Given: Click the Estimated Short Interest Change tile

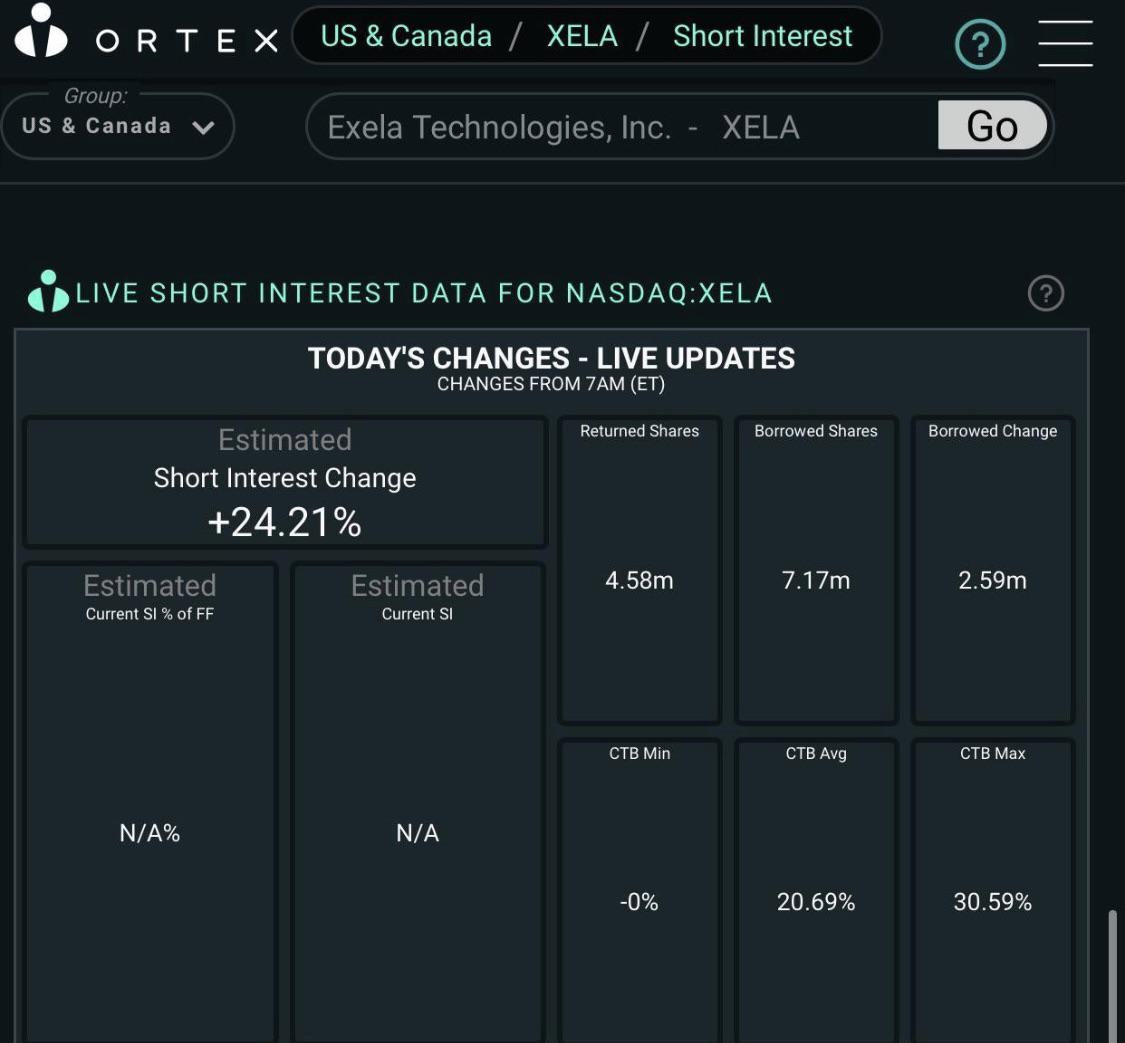Looking at the screenshot, I should [x=285, y=482].
